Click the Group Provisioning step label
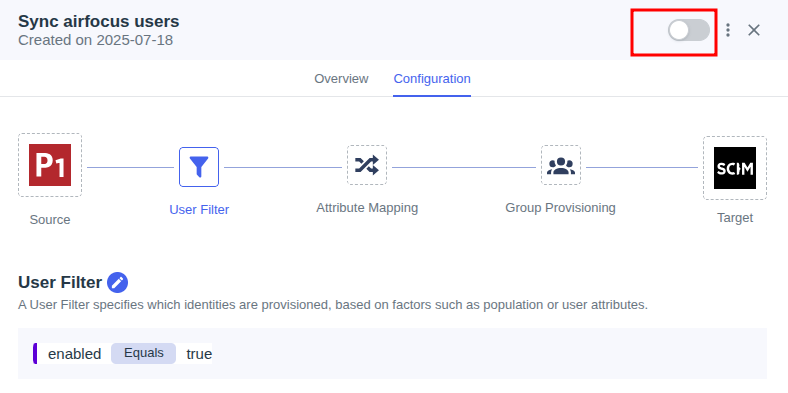788x393 pixels. point(560,208)
